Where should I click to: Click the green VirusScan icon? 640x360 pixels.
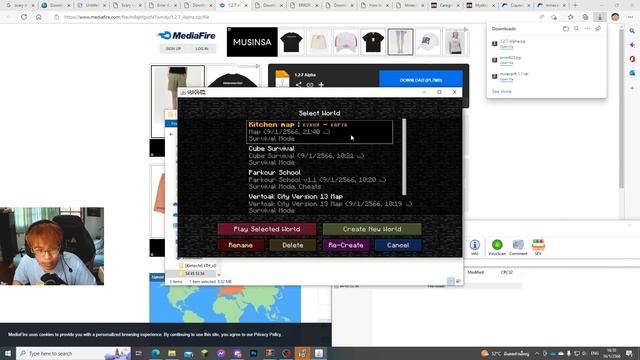pos(497,247)
